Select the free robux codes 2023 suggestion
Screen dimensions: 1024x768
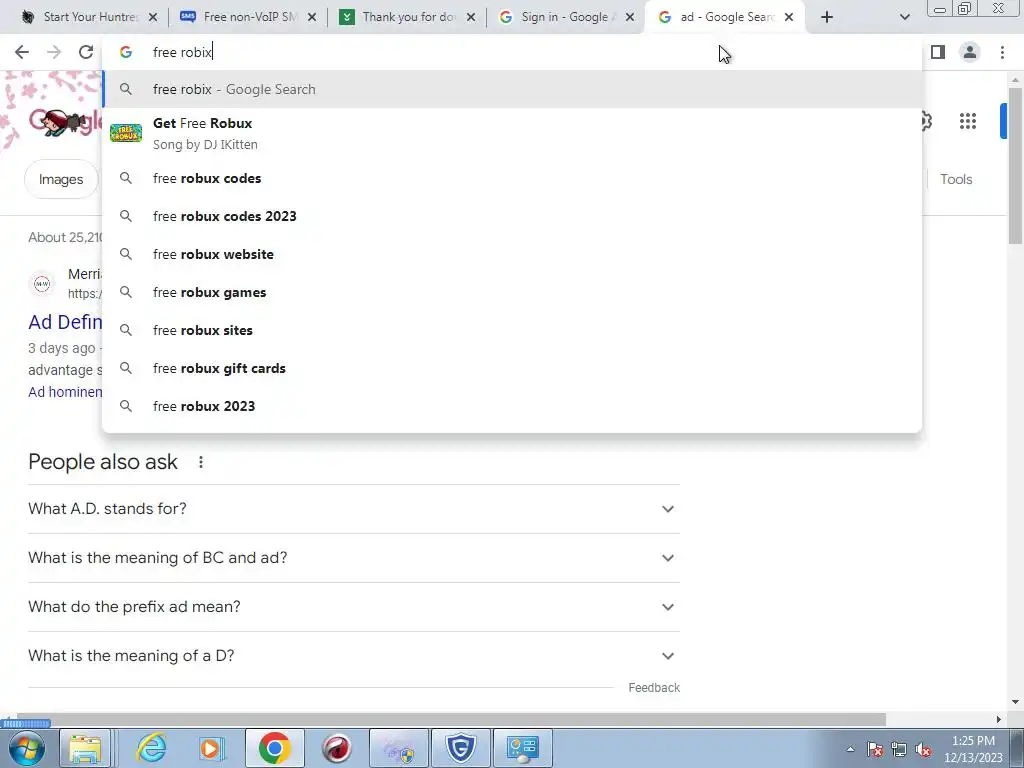coord(512,216)
